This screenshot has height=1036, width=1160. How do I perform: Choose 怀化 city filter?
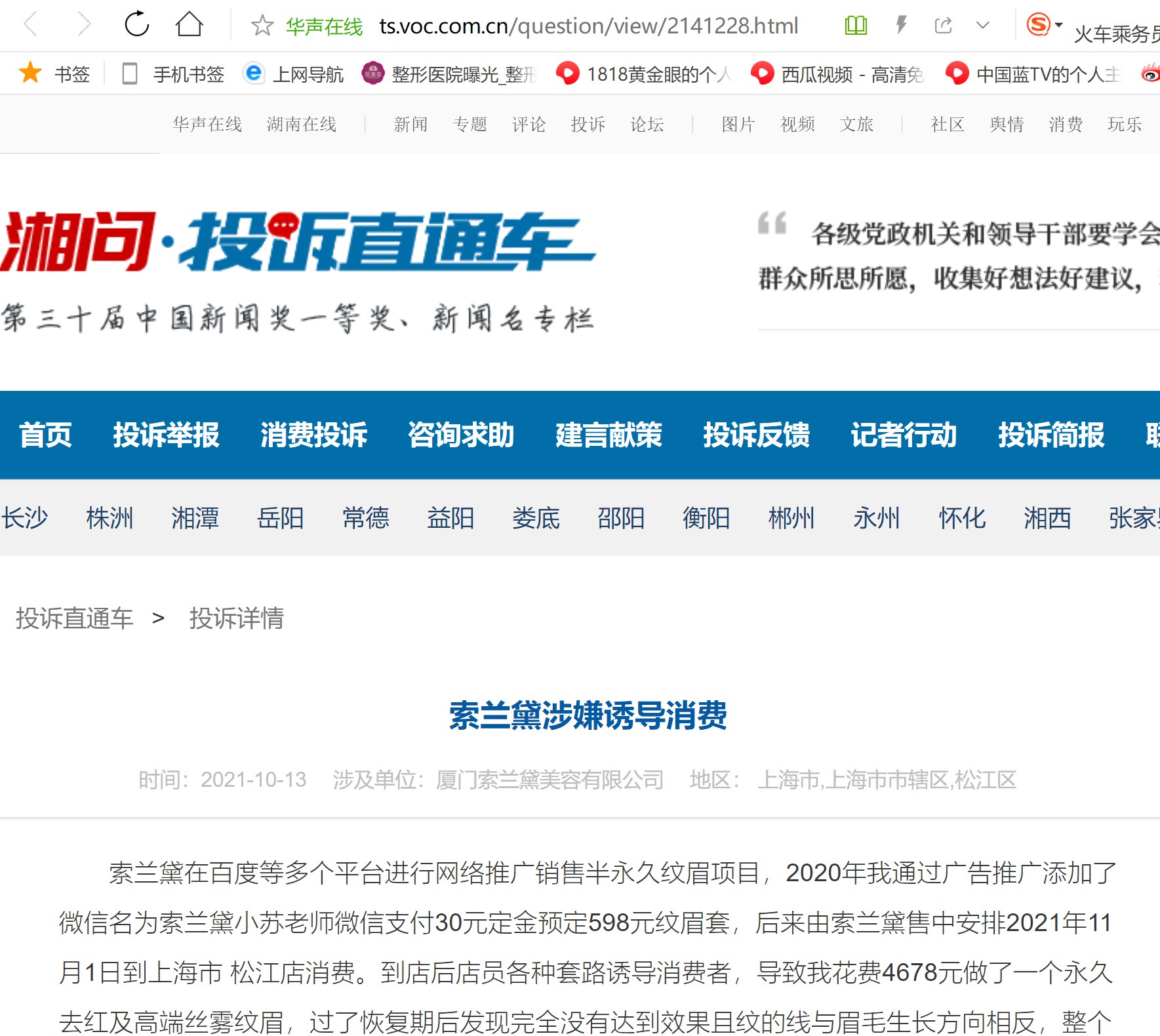tap(962, 518)
